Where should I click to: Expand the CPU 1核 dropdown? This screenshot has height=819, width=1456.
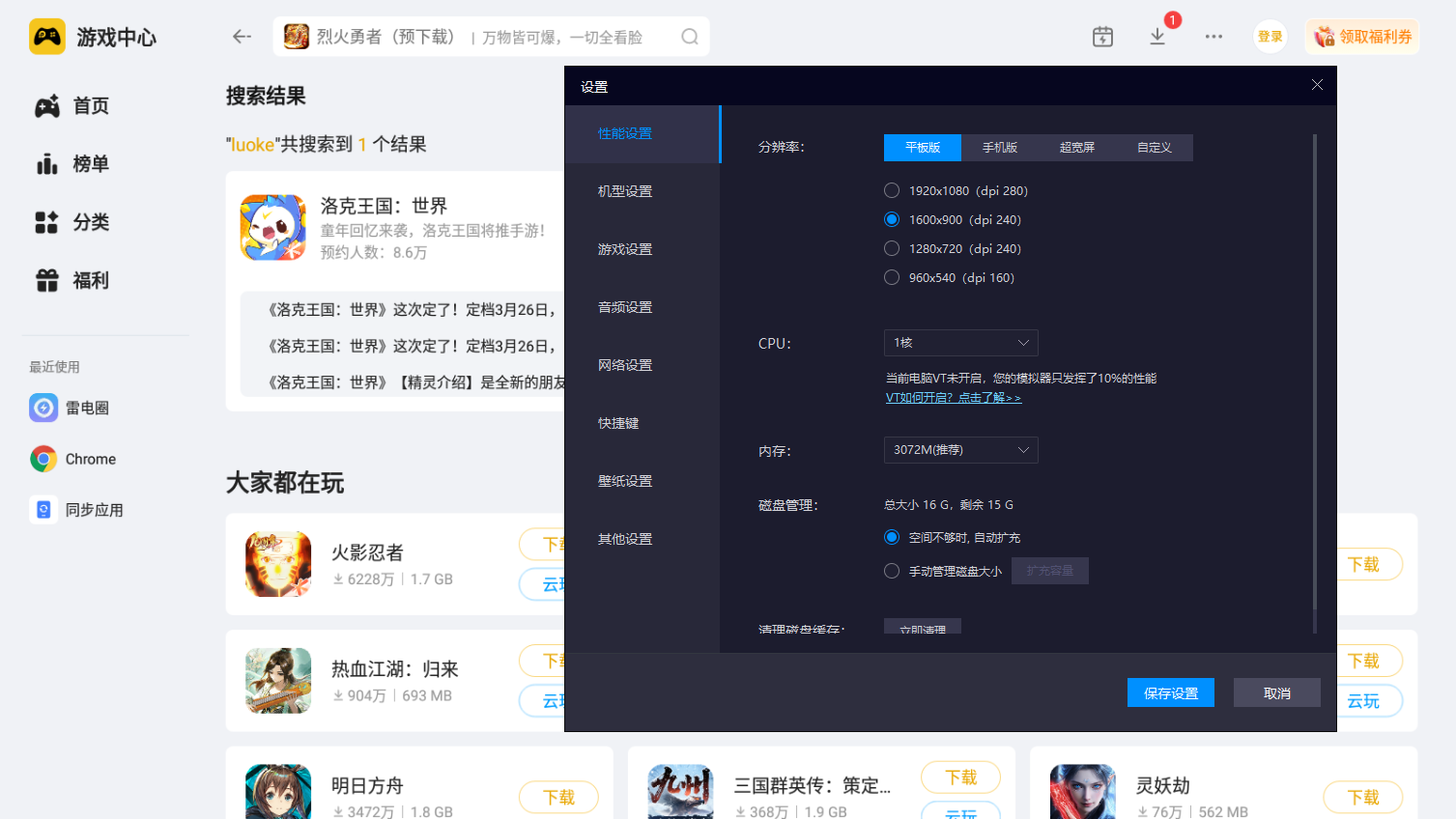click(961, 343)
